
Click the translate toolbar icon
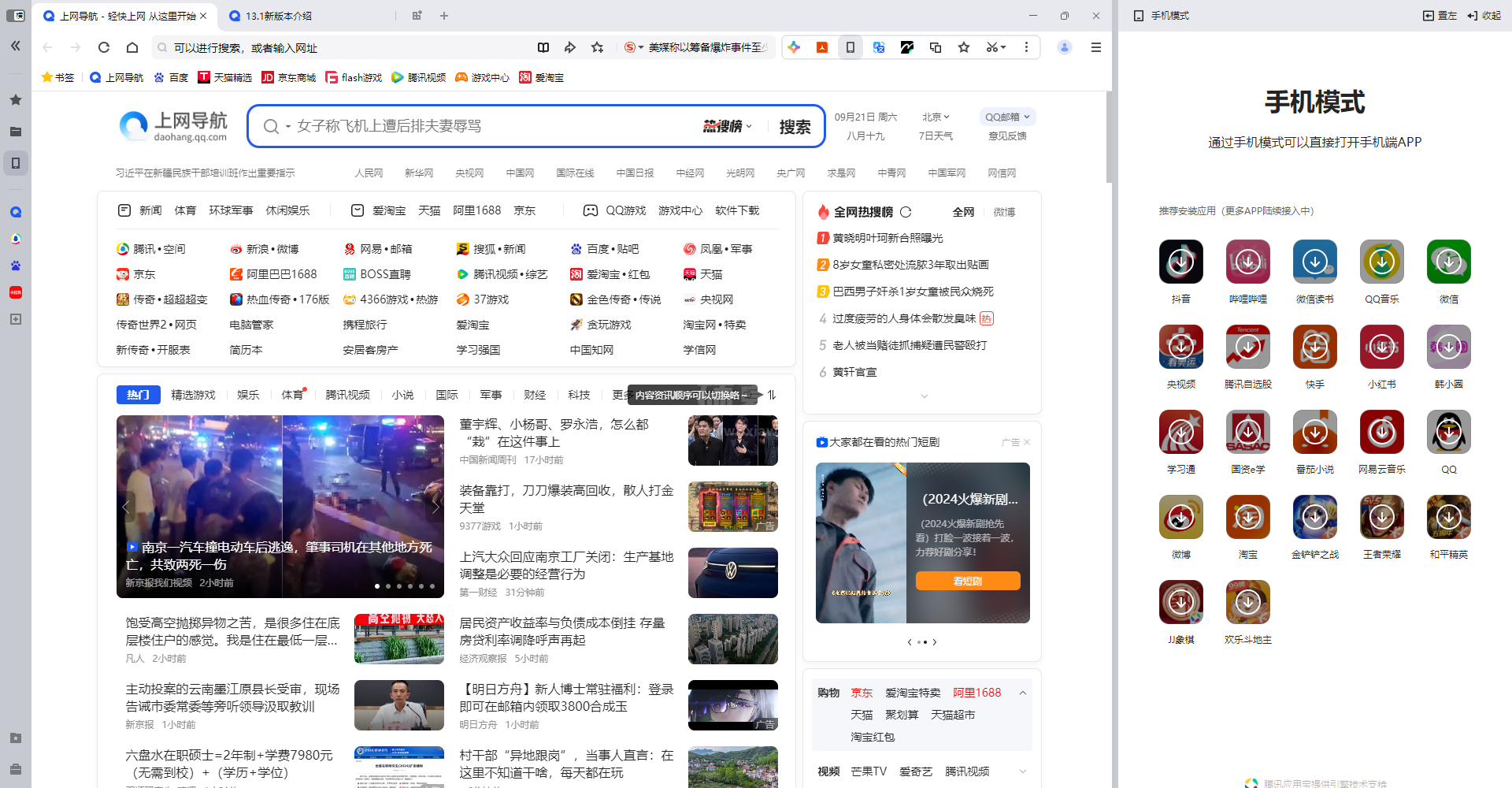[879, 47]
